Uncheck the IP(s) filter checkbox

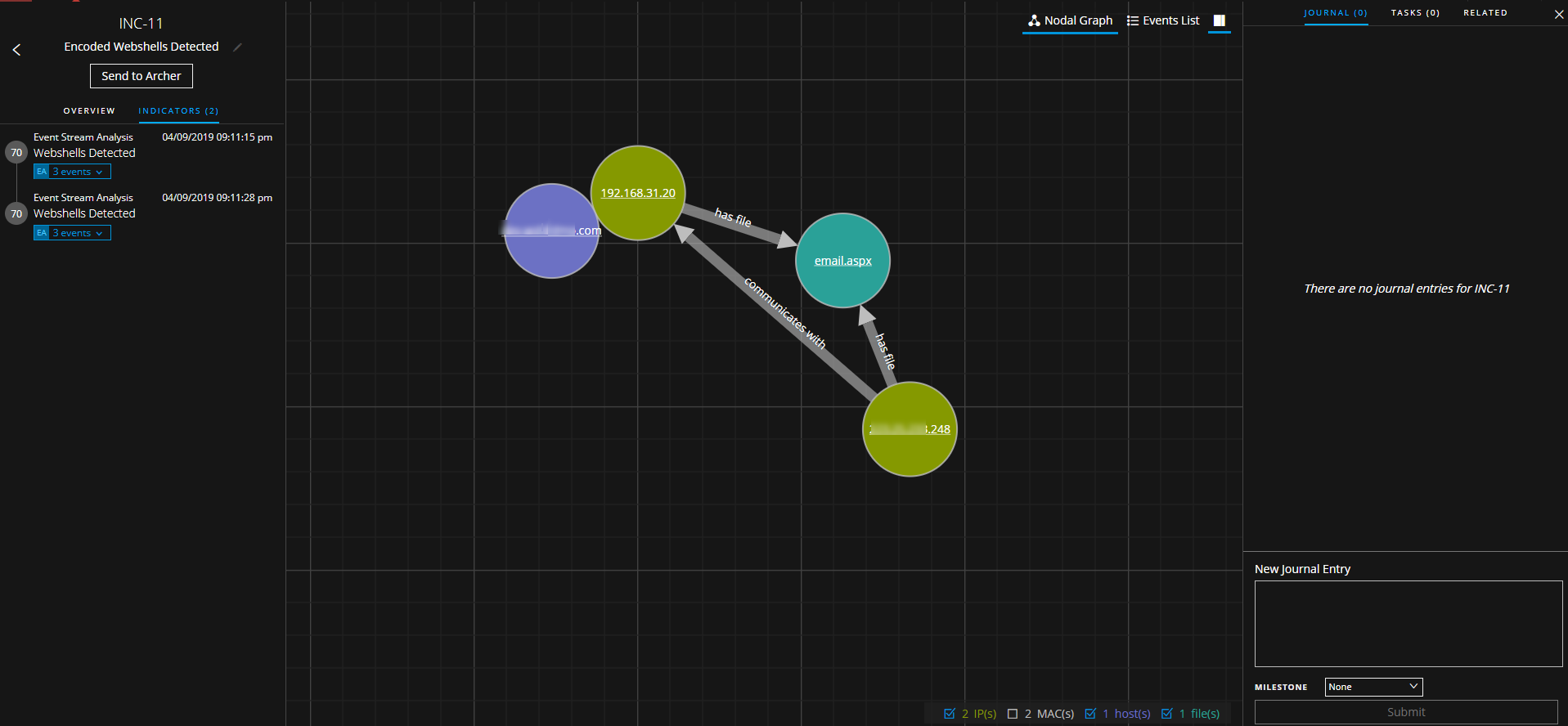(x=950, y=714)
